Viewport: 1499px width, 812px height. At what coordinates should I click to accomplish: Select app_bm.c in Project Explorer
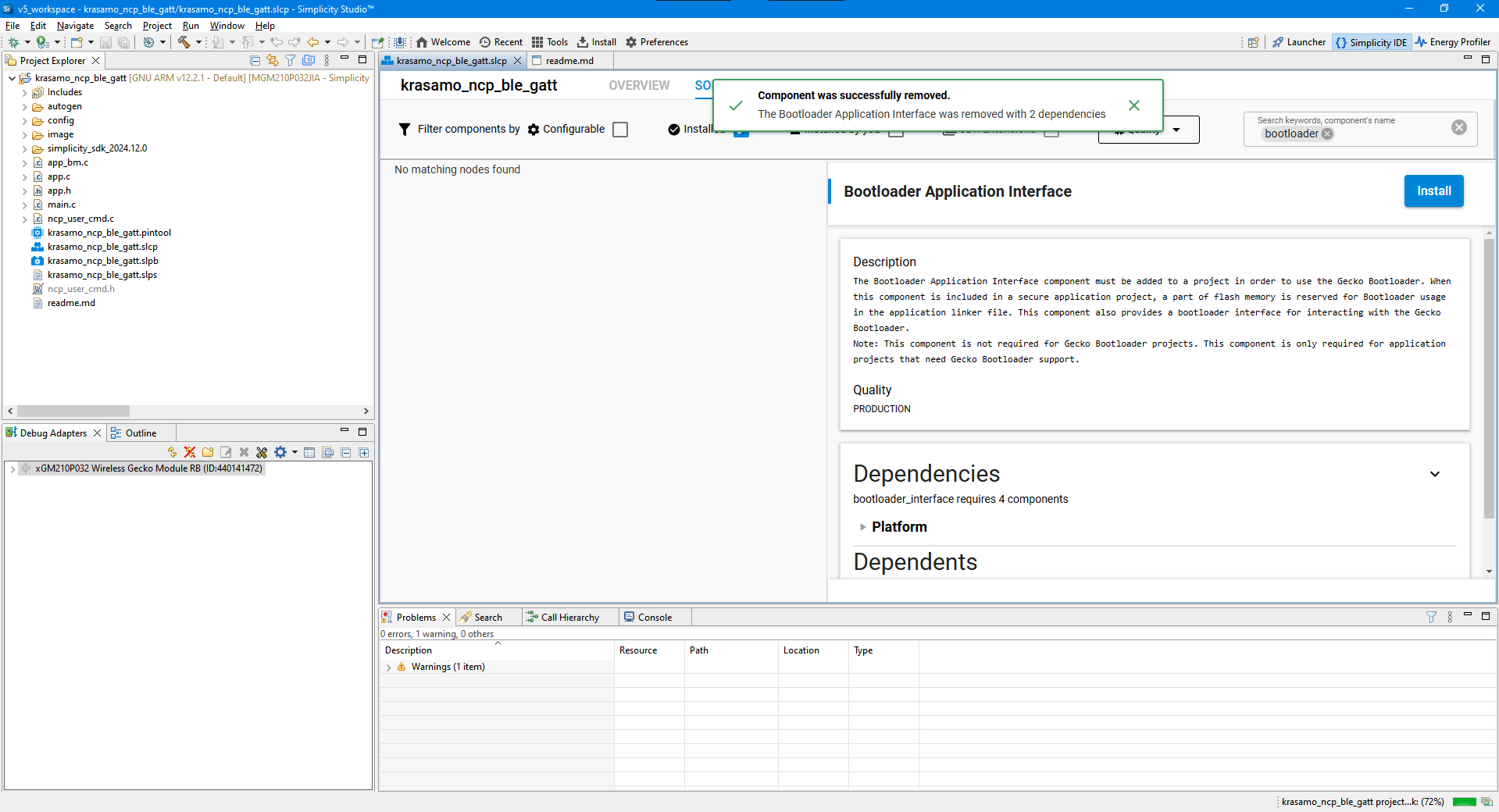(67, 162)
